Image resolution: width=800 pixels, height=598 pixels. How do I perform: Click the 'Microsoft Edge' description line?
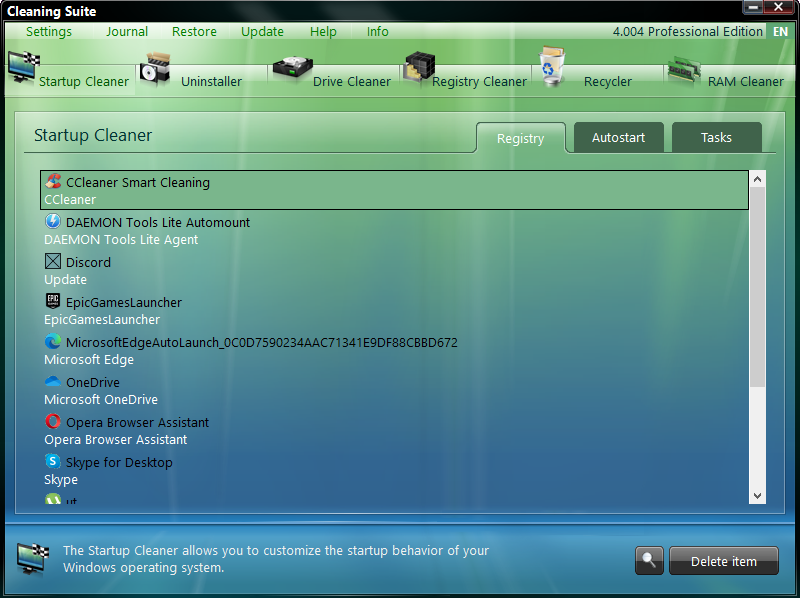89,360
